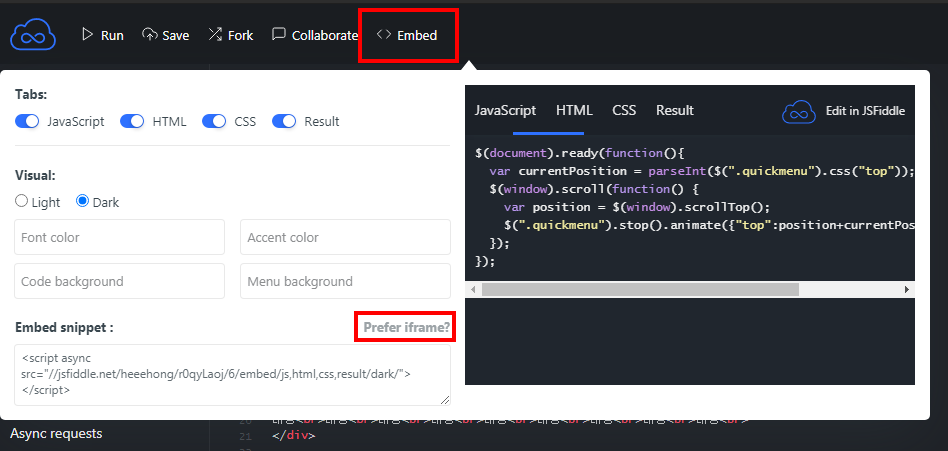Click the '$(document).ready(function(){' code line
The height and width of the screenshot is (451, 948).
tap(579, 153)
